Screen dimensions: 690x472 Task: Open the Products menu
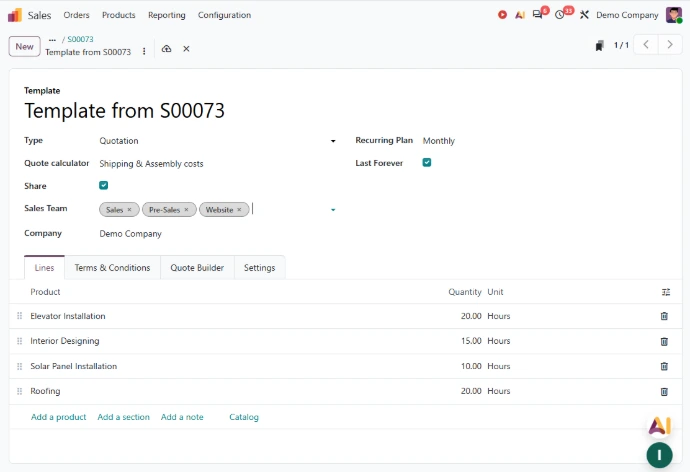118,15
